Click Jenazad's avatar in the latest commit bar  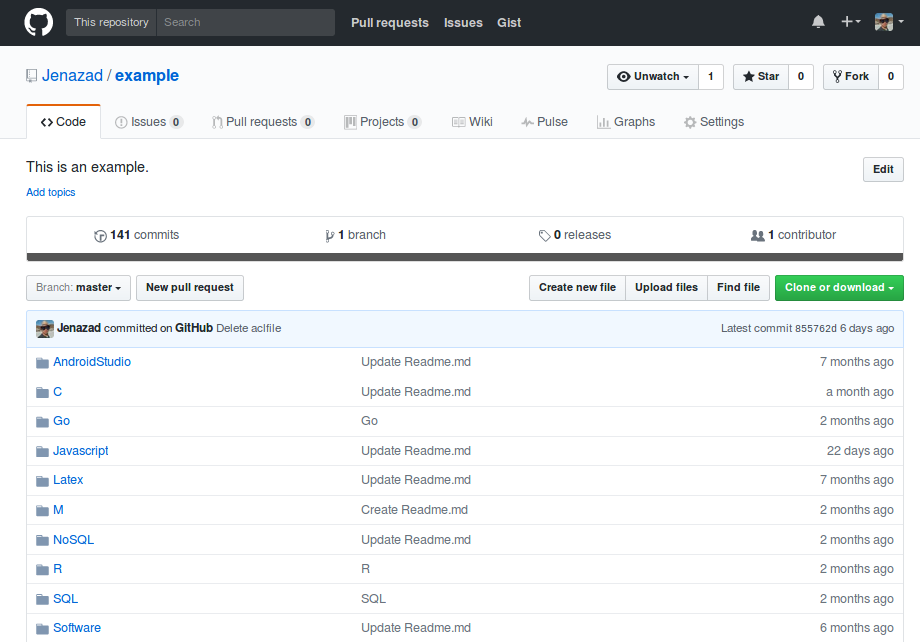pyautogui.click(x=45, y=329)
